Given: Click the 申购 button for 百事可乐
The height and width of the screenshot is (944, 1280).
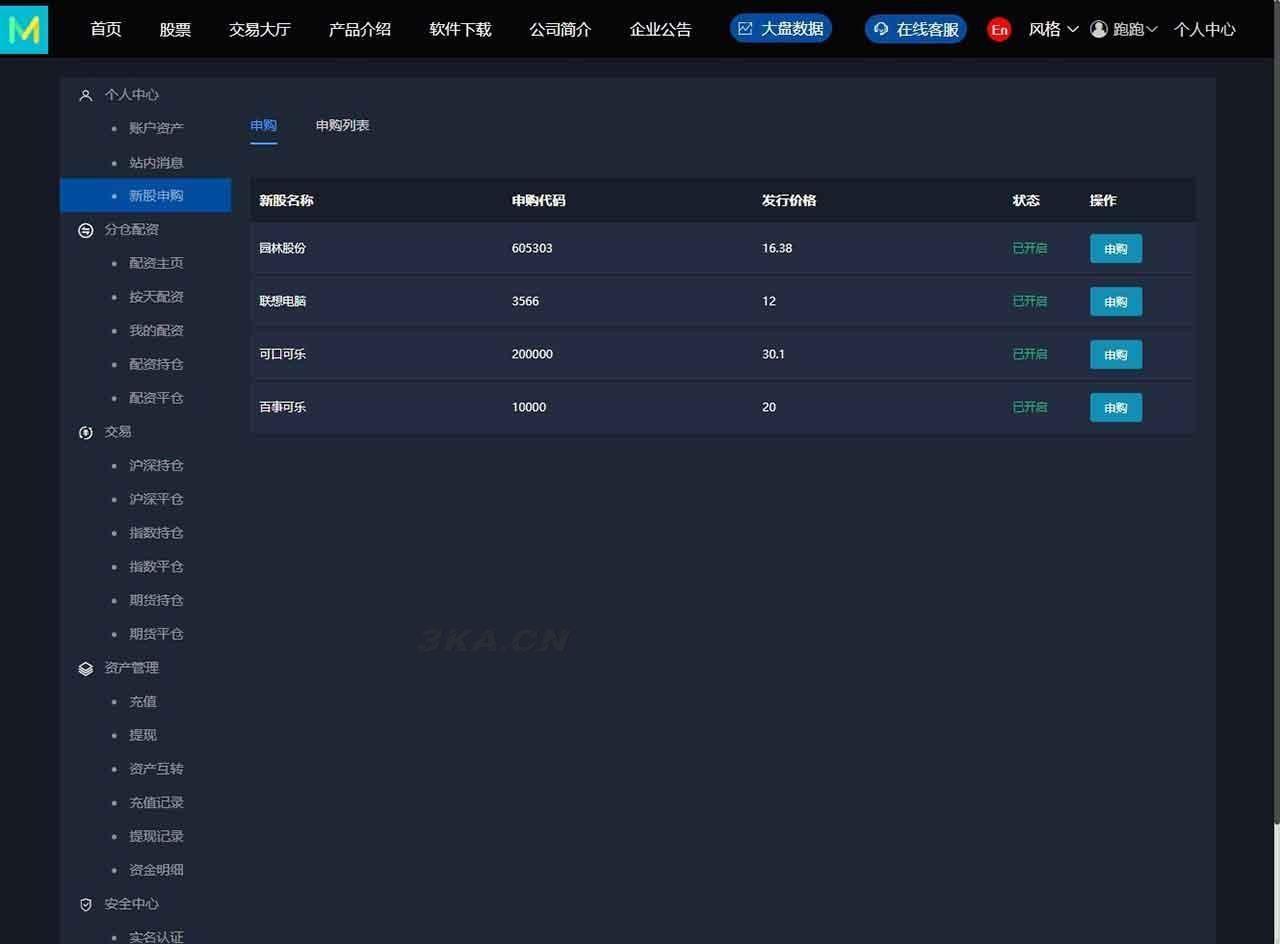Looking at the screenshot, I should pyautogui.click(x=1115, y=407).
